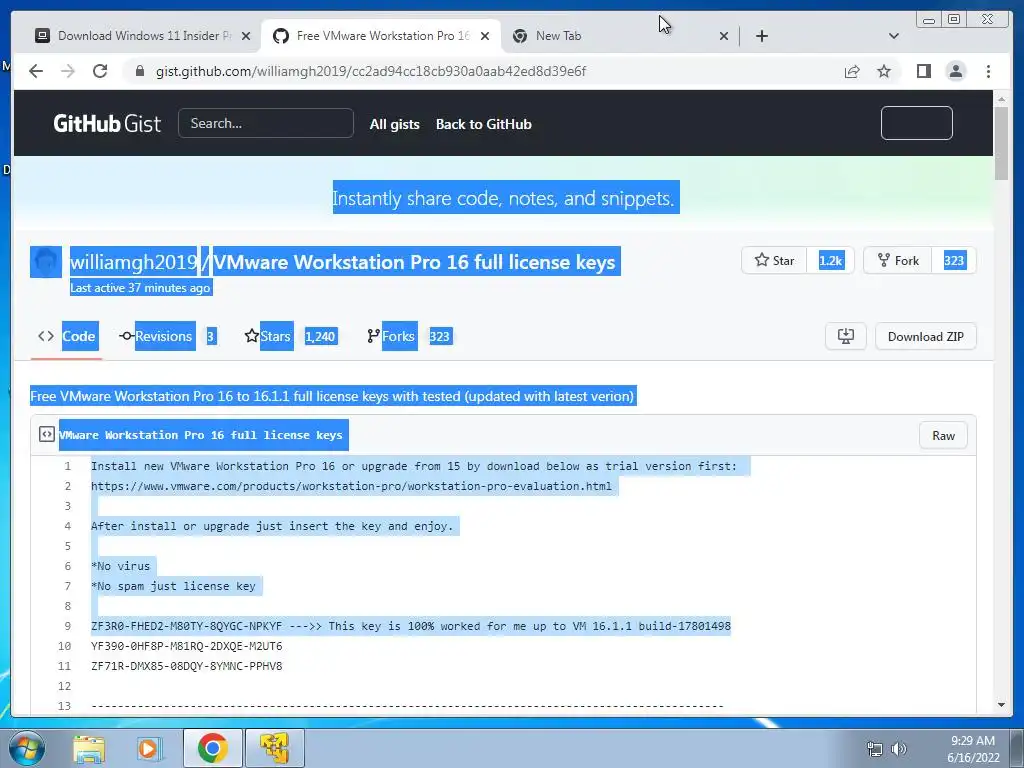This screenshot has width=1024, height=768.
Task: Open the williamgh2019 profile link
Action: [133, 262]
